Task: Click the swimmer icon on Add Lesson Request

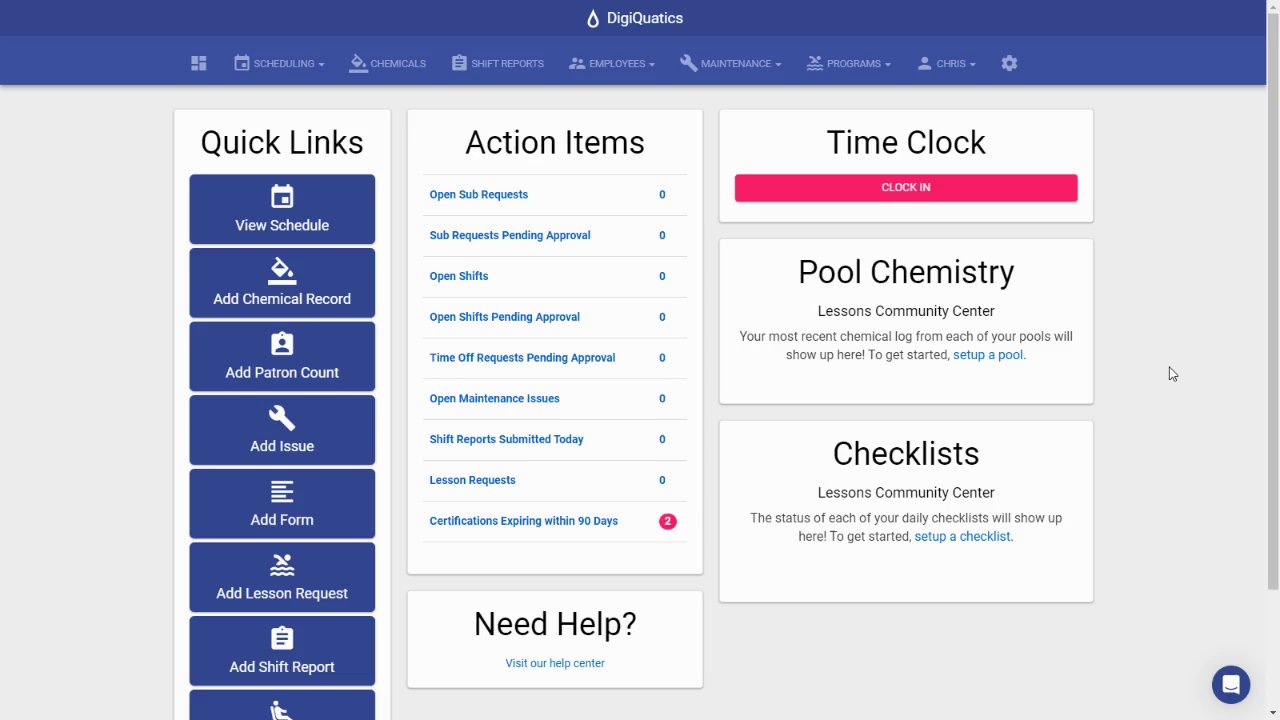Action: click(282, 565)
